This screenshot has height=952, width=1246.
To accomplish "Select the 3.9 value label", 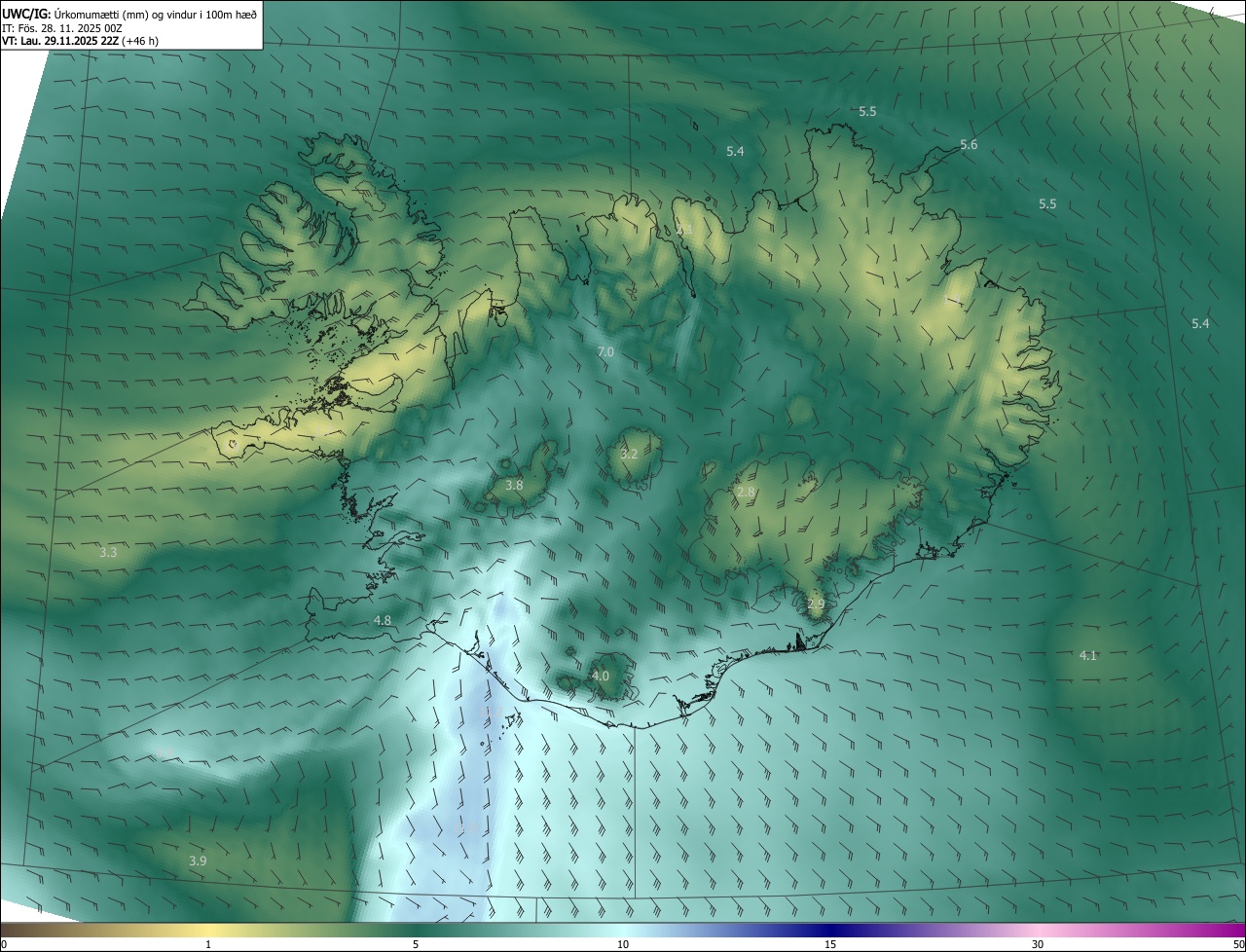I will coord(198,861).
